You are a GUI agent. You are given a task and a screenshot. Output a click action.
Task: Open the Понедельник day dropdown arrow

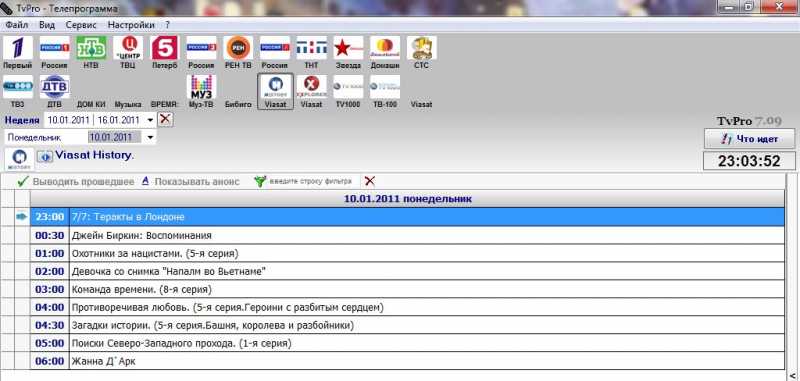(x=150, y=137)
